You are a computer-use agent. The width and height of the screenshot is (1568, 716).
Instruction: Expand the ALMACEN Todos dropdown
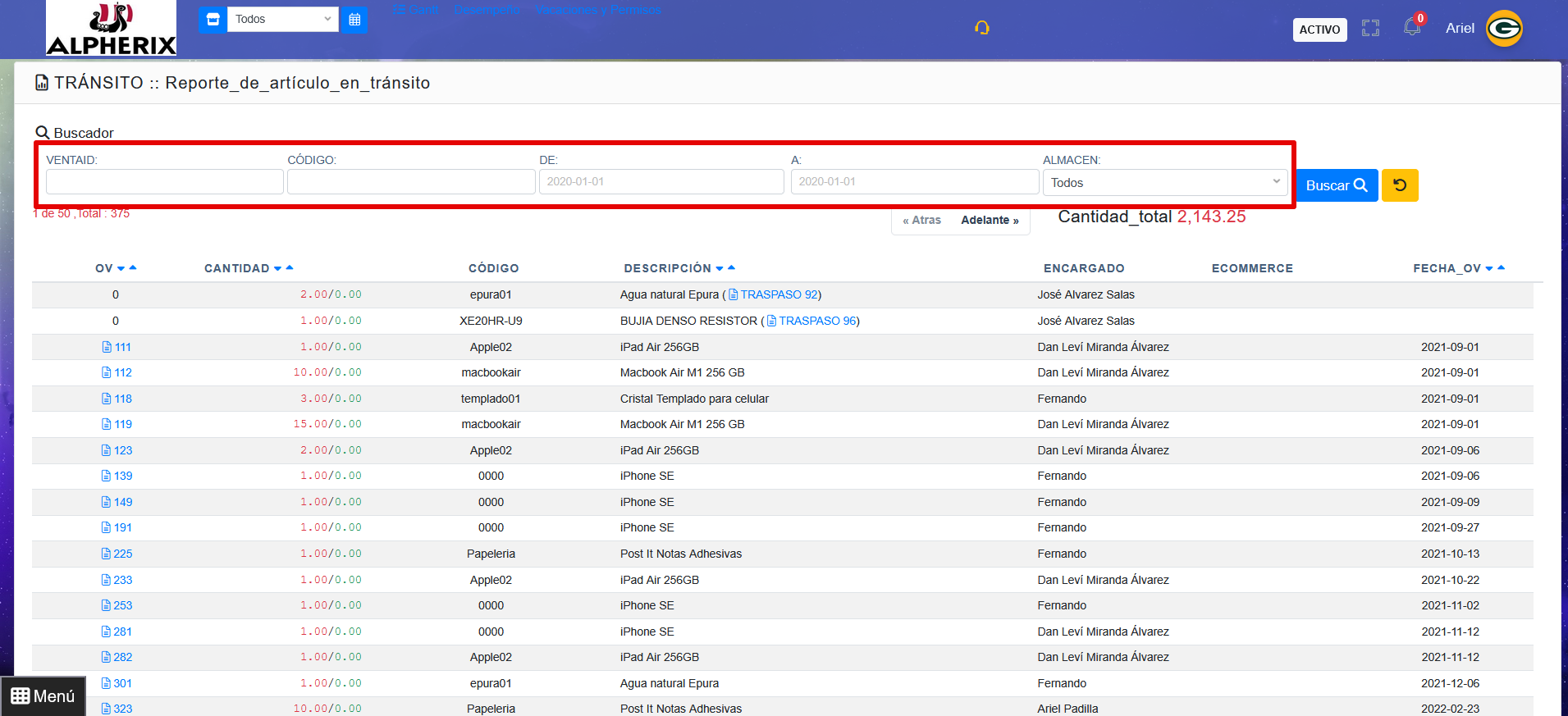click(x=1164, y=183)
